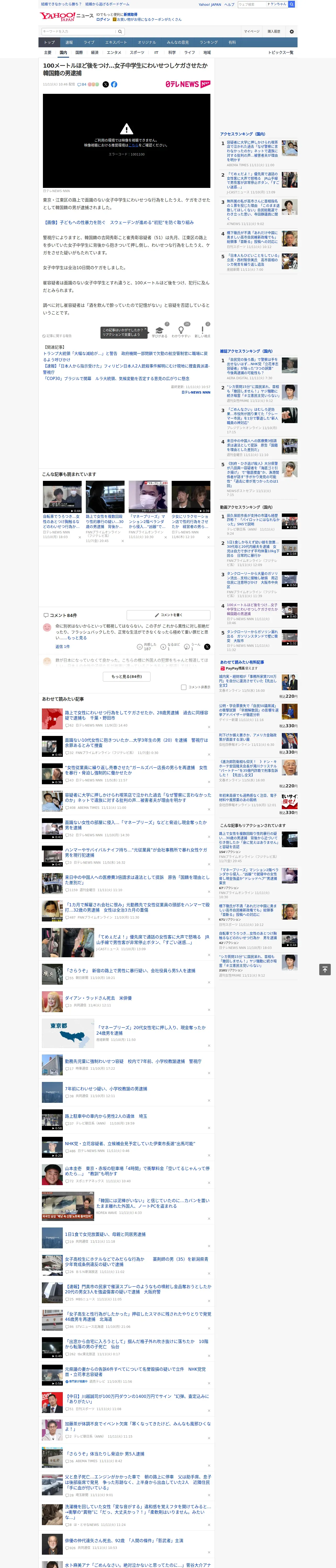Click the scroll-to-top arrow button

(325, 970)
